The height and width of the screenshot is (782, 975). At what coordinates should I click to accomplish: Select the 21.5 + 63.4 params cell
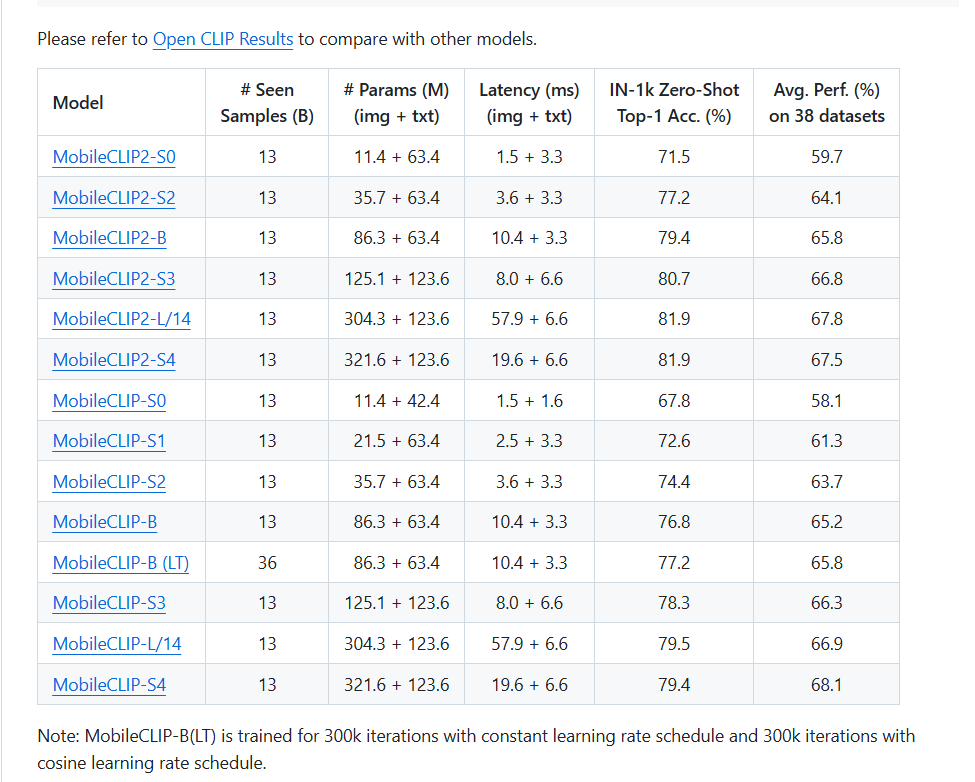tap(397, 441)
